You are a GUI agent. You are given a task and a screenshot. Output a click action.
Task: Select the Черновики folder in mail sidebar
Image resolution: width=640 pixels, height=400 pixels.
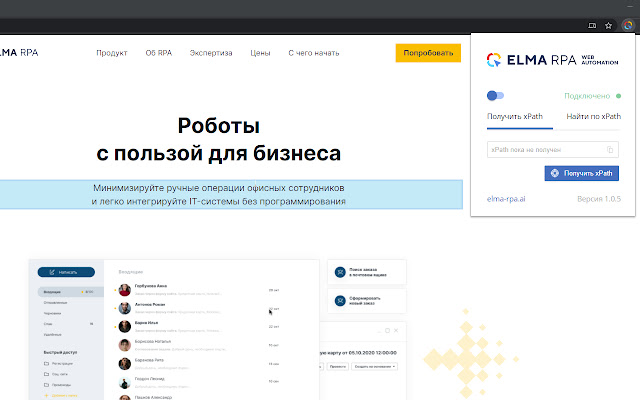pos(52,313)
